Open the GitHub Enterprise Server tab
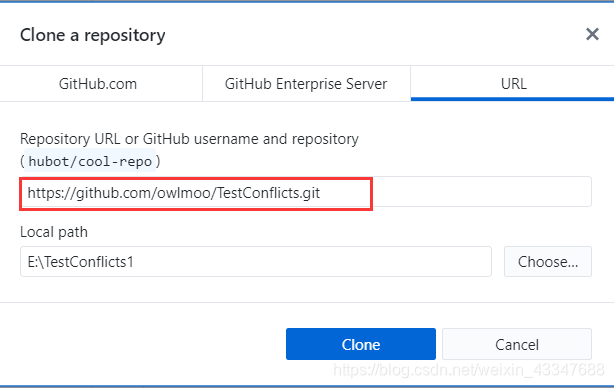 pos(306,84)
